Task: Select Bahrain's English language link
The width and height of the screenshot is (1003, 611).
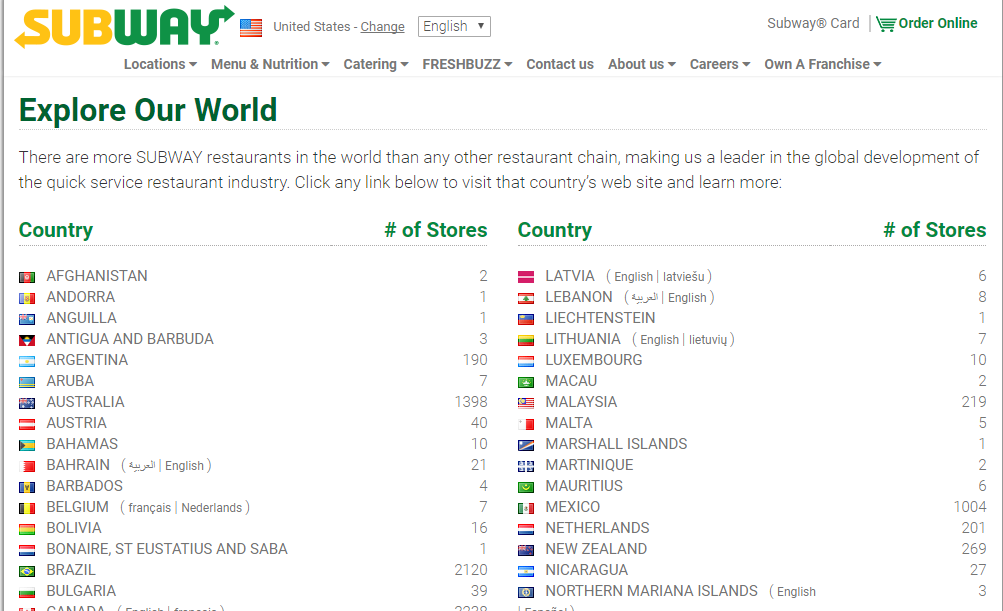Action: pyautogui.click(x=184, y=466)
